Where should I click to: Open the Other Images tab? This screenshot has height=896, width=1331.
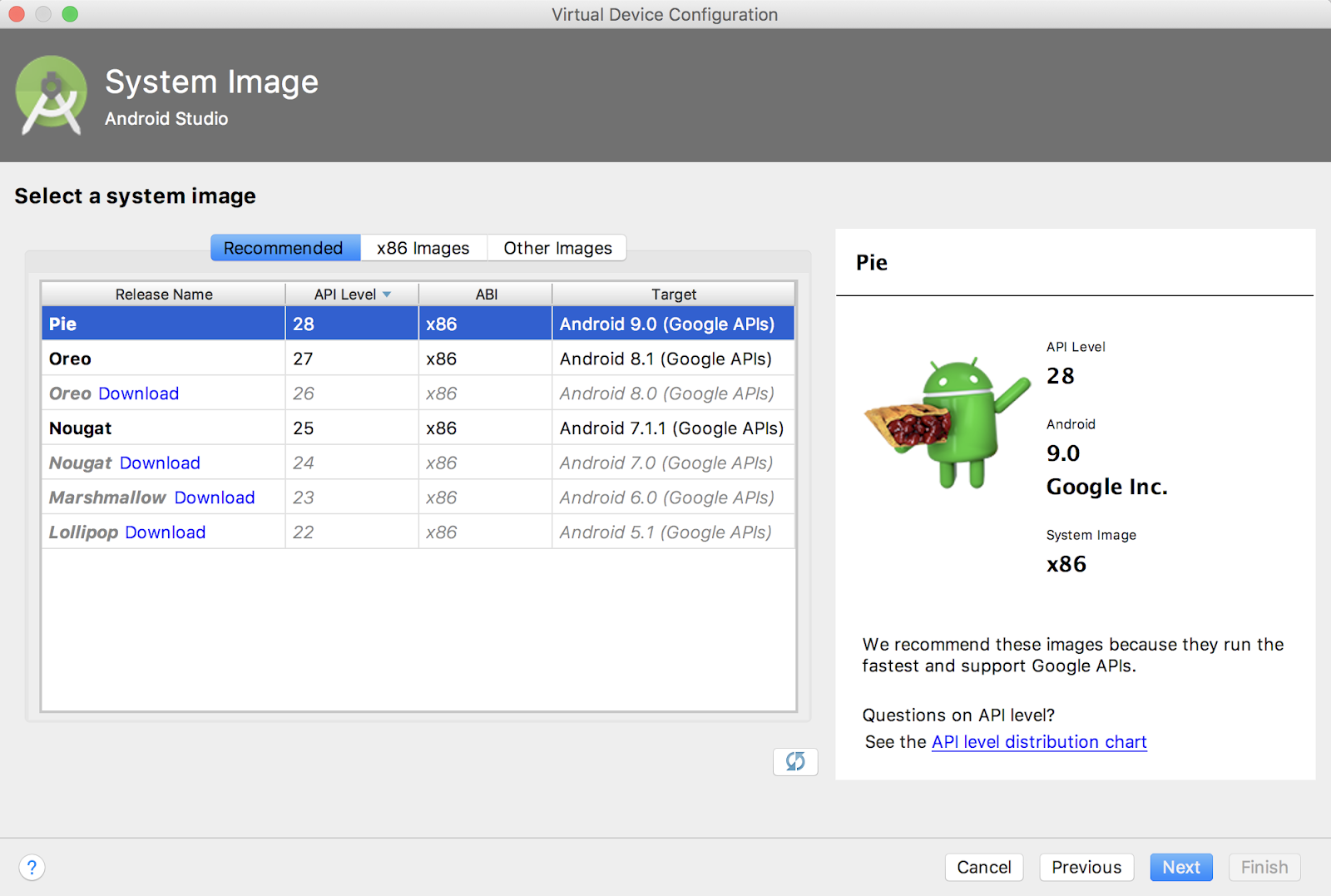[557, 248]
